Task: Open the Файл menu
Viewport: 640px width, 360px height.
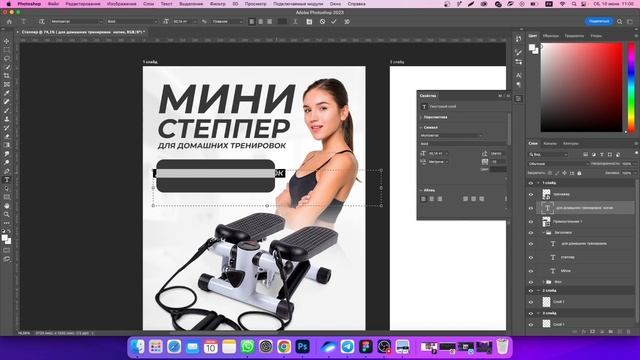Action: tap(53, 4)
